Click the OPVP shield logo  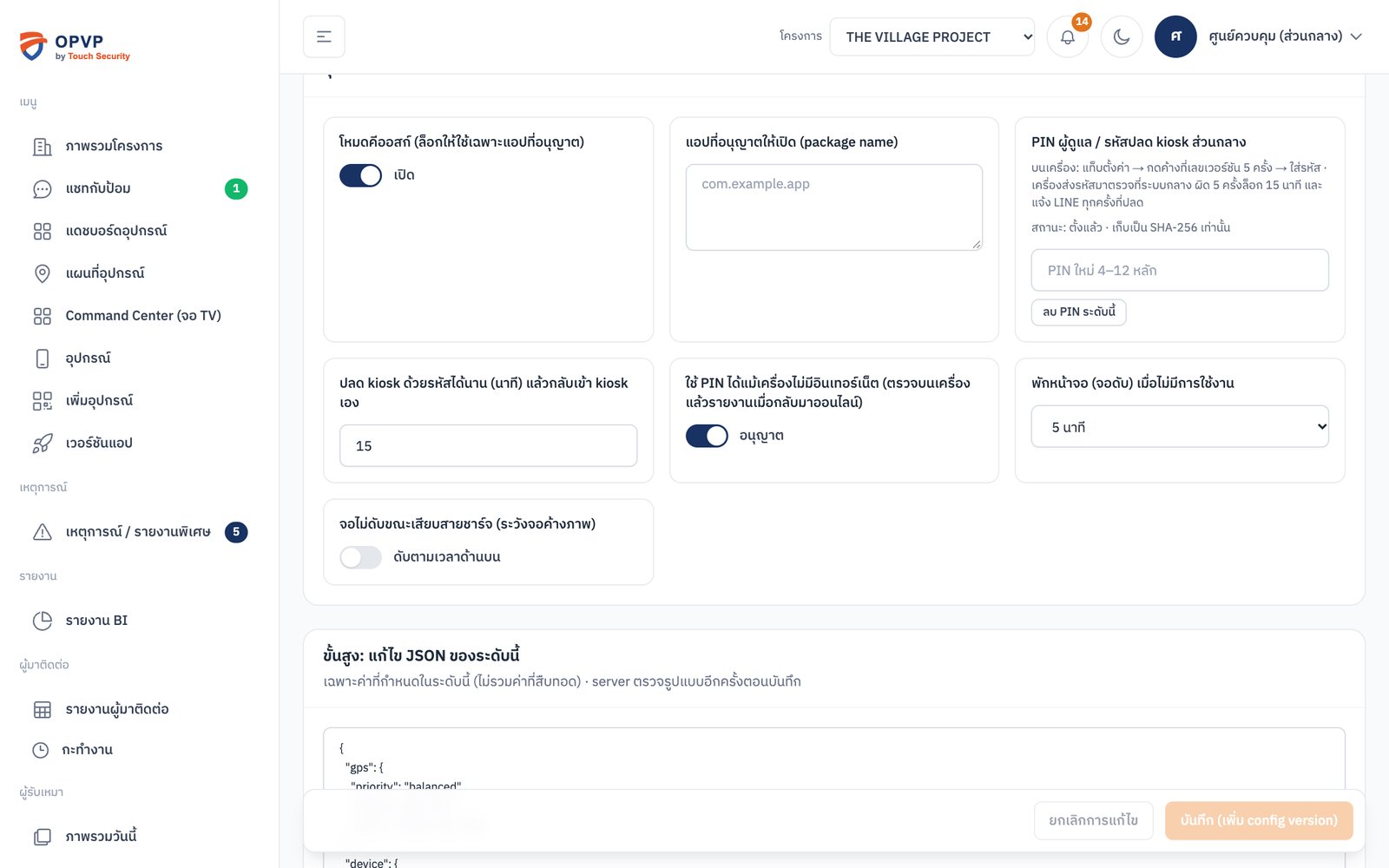(33, 46)
